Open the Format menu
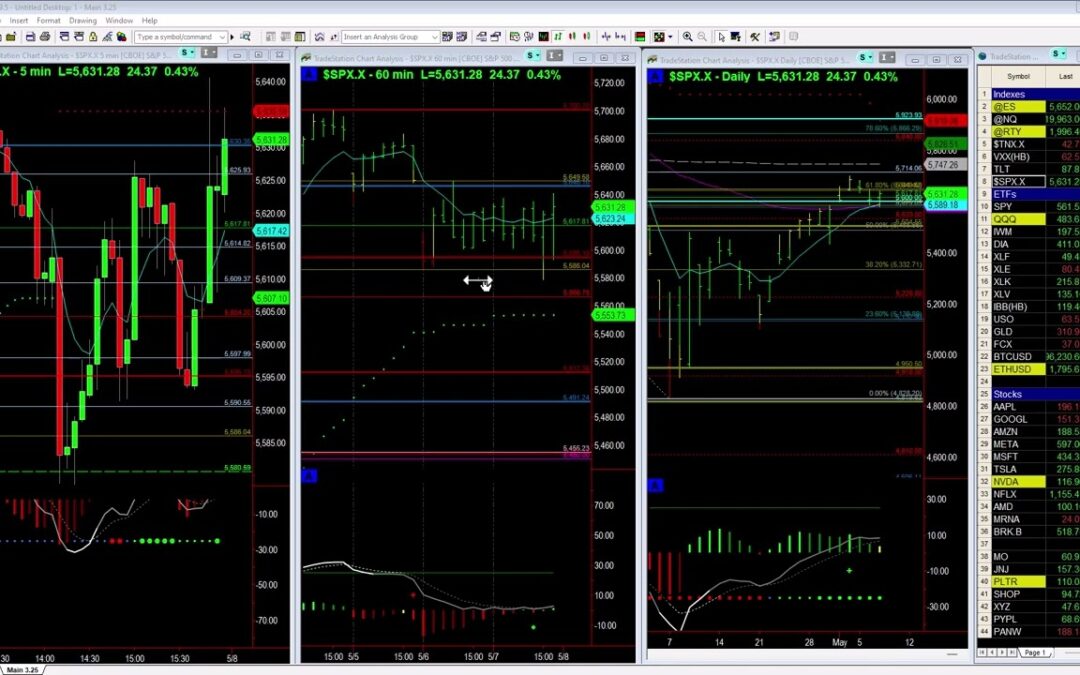1080x675 pixels. [x=48, y=21]
